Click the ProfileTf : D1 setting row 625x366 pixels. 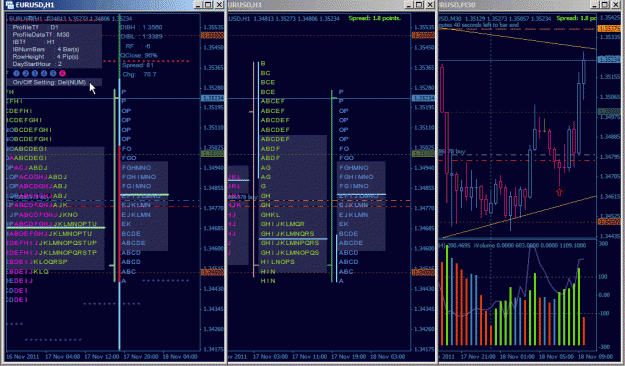pyautogui.click(x=35, y=28)
